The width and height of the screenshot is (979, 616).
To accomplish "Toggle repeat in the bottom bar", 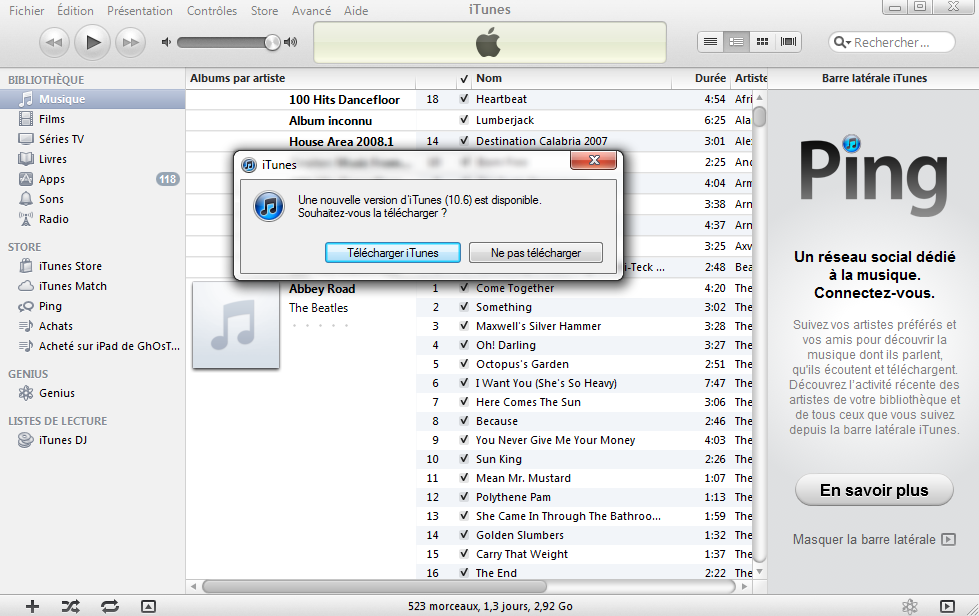I will (x=110, y=606).
